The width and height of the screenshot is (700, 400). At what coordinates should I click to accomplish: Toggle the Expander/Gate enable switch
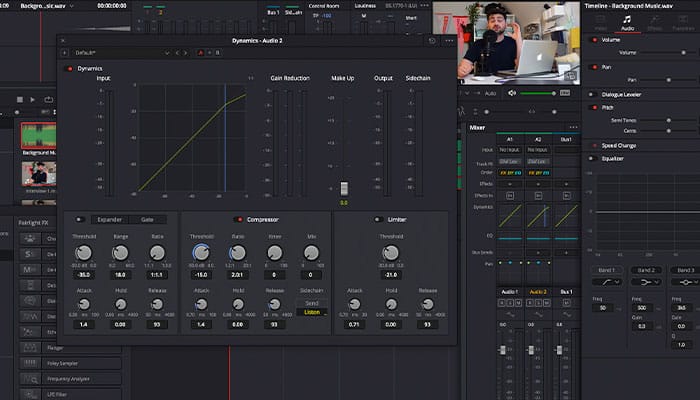point(80,220)
